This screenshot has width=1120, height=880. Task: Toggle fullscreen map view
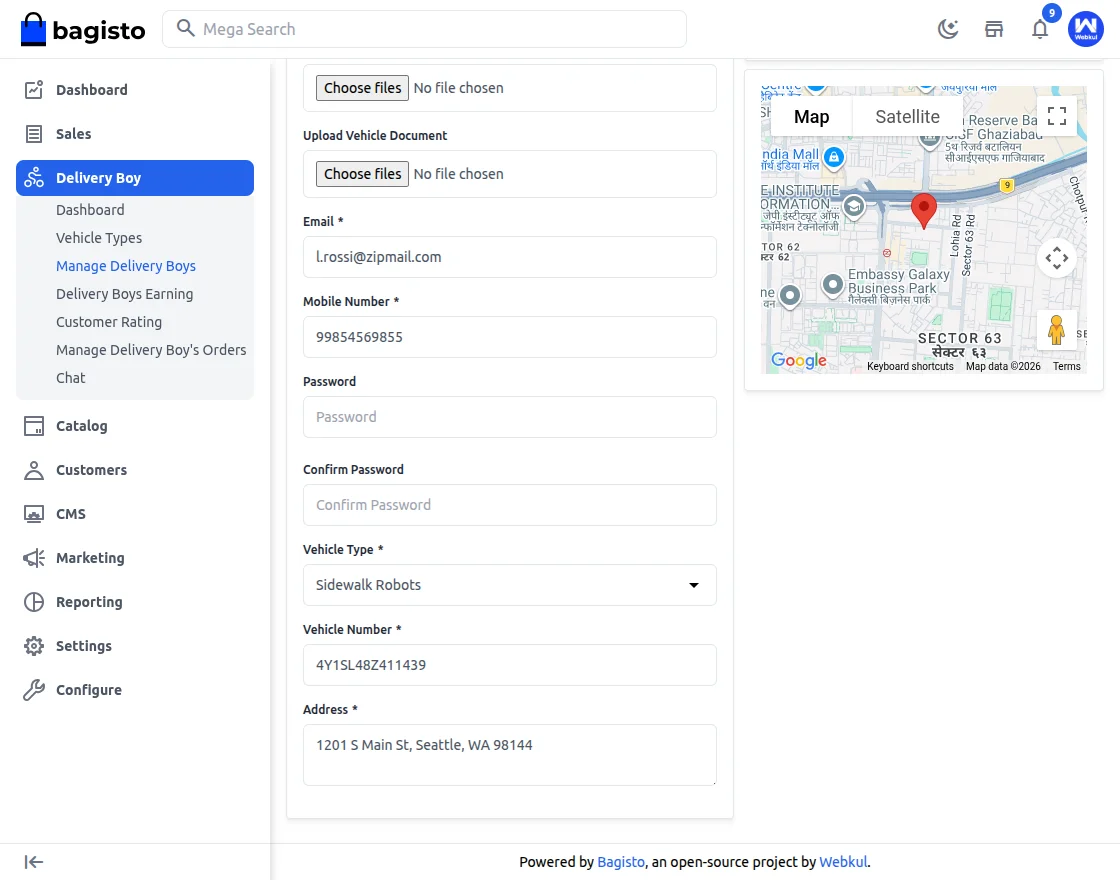coord(1057,116)
